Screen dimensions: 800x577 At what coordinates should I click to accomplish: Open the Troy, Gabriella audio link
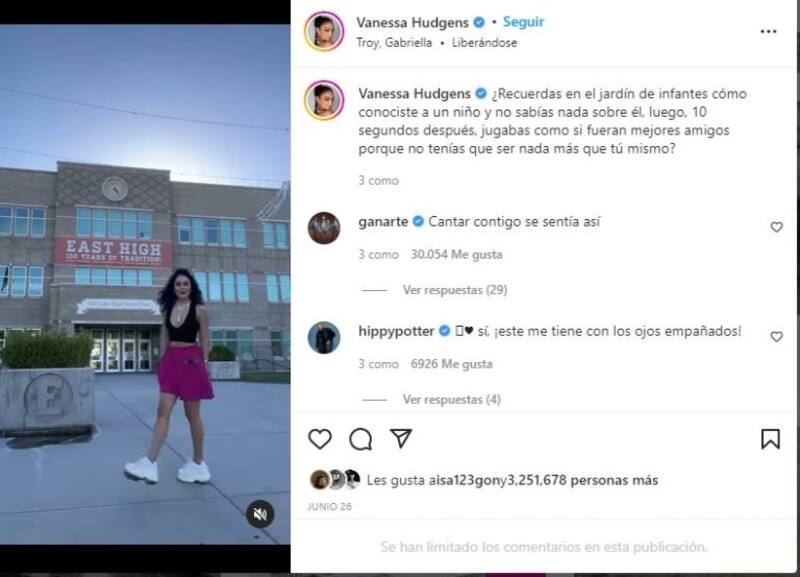[394, 43]
